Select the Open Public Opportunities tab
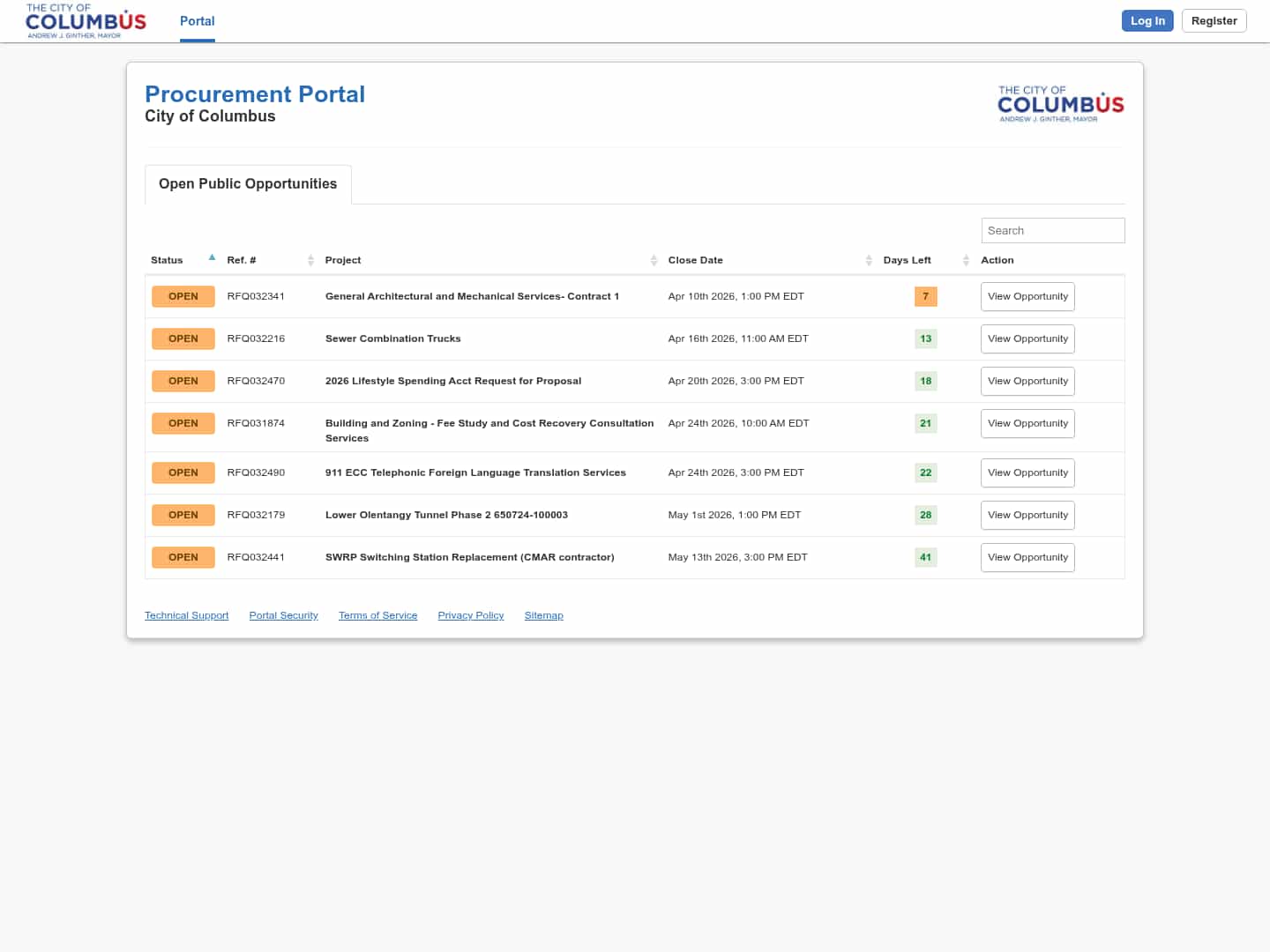 248,183
